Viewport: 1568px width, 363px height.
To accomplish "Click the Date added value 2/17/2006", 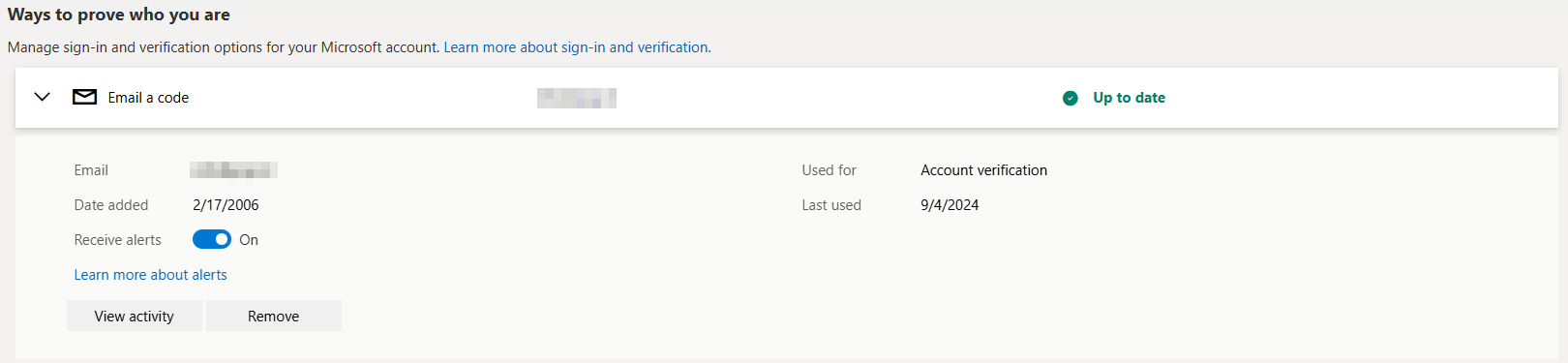I will 226,205.
